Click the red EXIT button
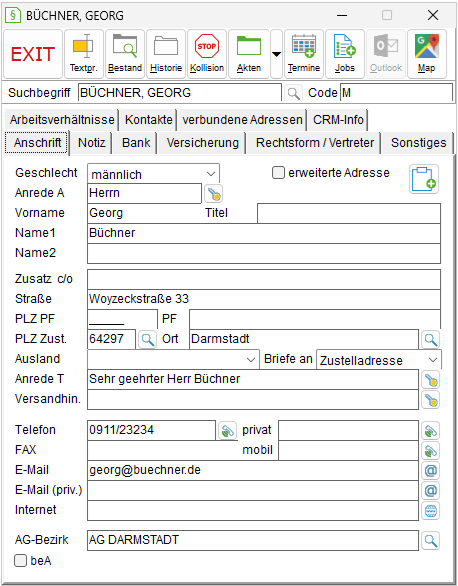Image resolution: width=458 pixels, height=586 pixels. pos(33,54)
